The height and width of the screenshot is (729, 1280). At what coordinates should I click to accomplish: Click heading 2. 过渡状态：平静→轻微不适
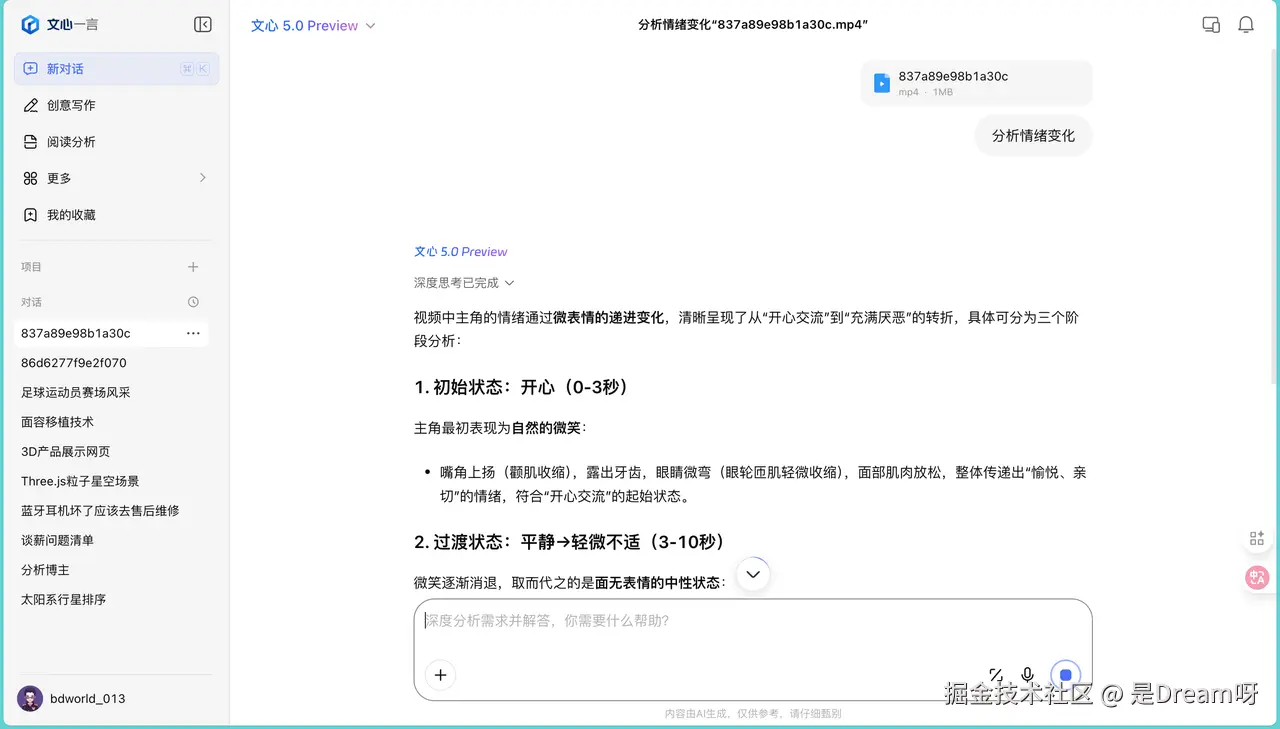coord(569,542)
